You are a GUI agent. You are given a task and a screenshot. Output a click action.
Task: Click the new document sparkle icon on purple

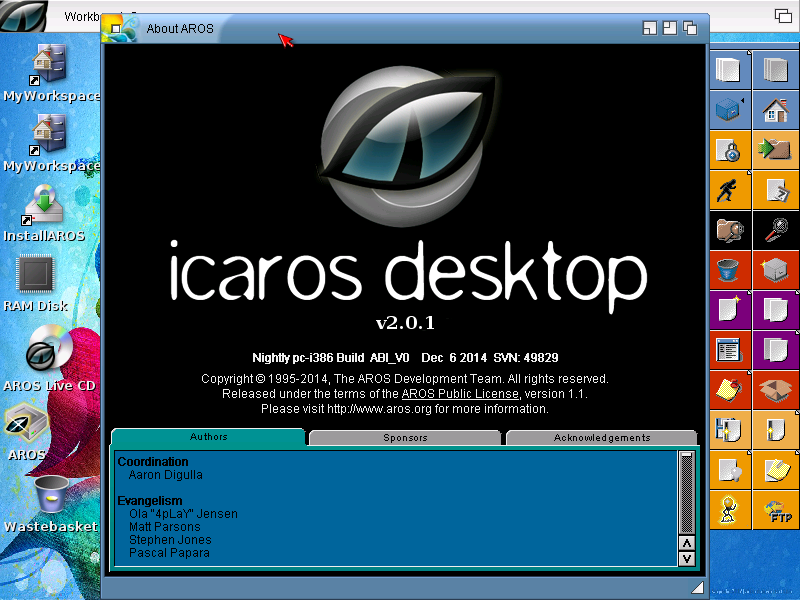[x=730, y=309]
